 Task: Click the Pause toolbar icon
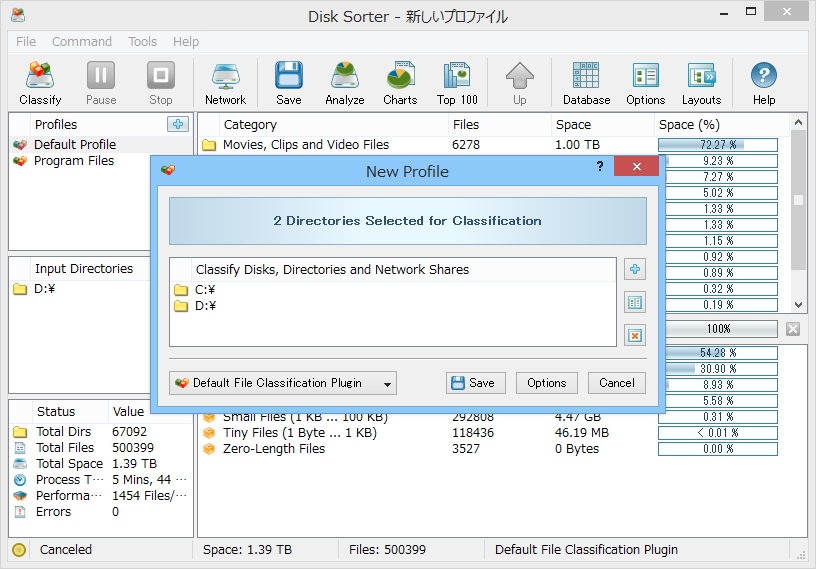[x=101, y=83]
